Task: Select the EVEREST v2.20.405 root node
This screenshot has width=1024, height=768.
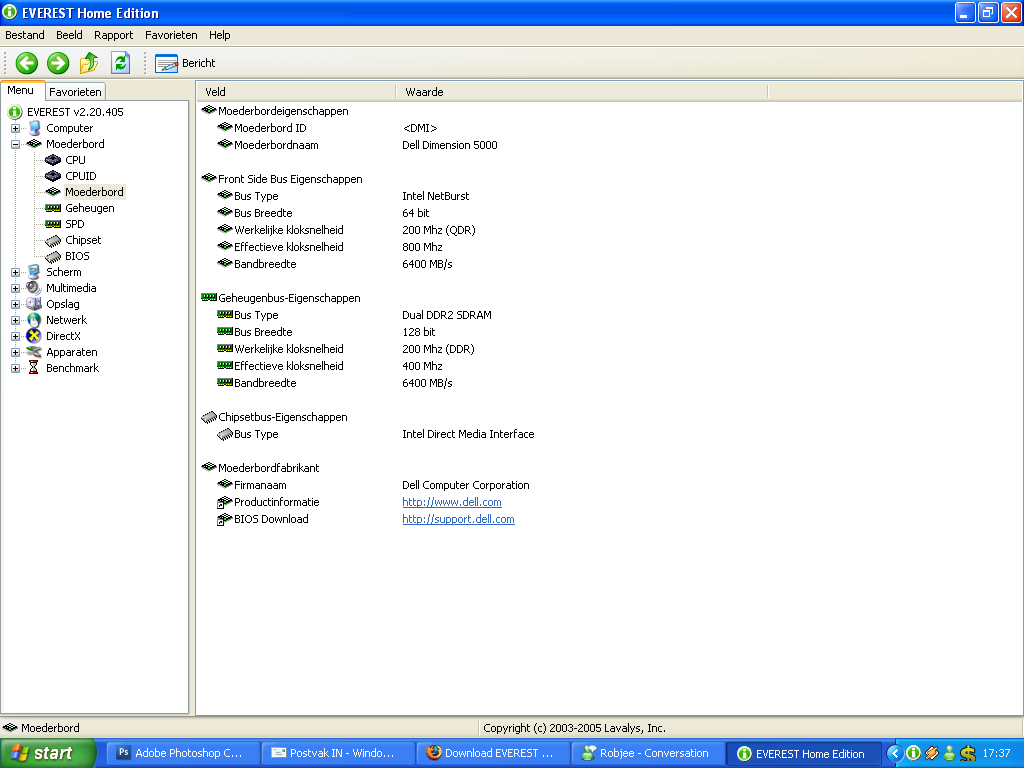Action: coord(75,112)
